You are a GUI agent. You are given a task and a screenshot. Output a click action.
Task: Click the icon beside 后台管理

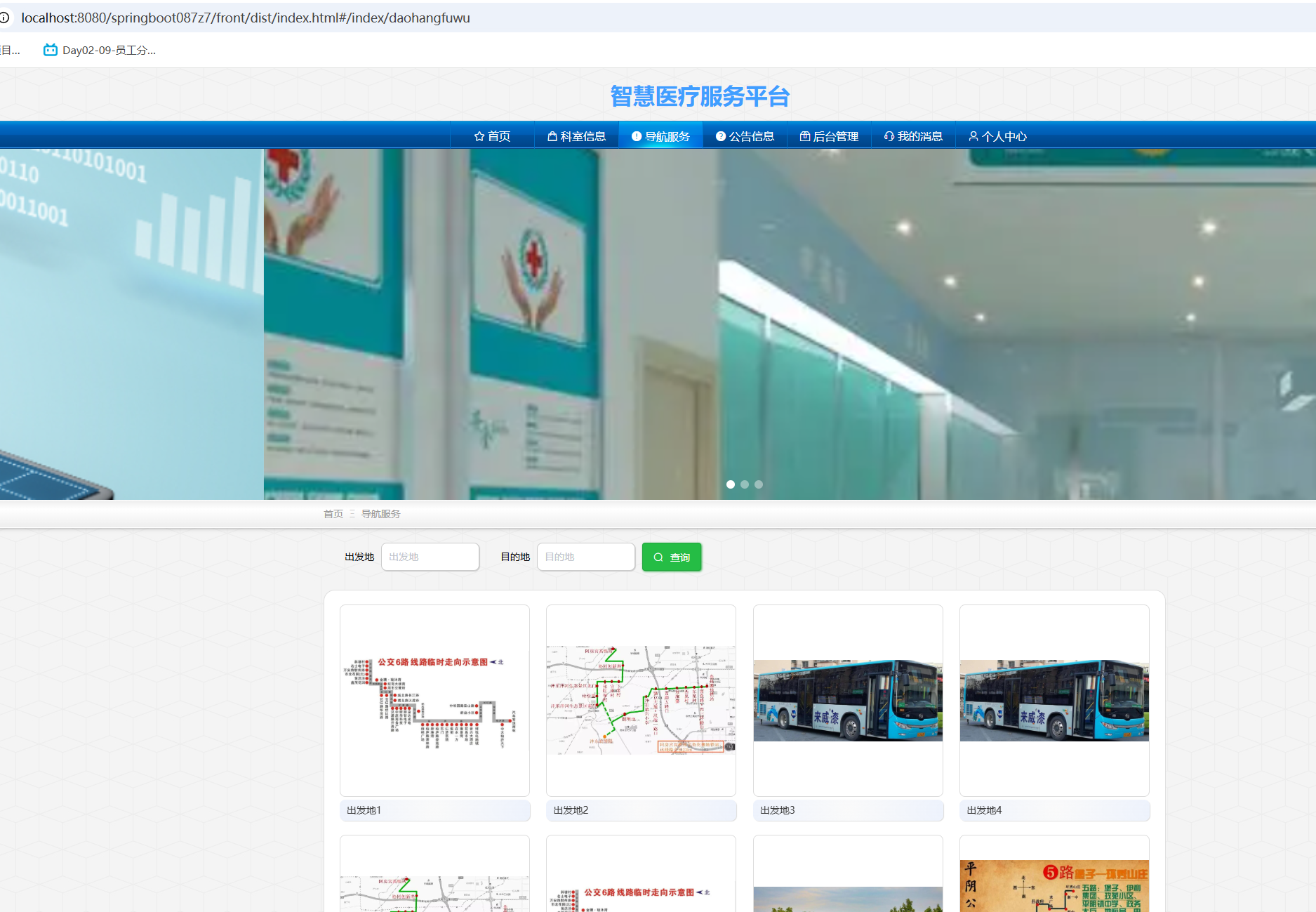pos(805,136)
